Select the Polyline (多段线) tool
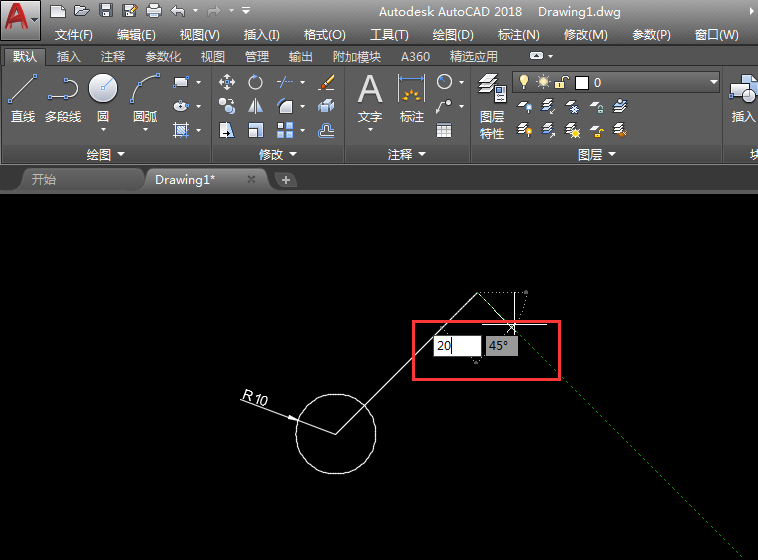758x560 pixels. [63, 98]
